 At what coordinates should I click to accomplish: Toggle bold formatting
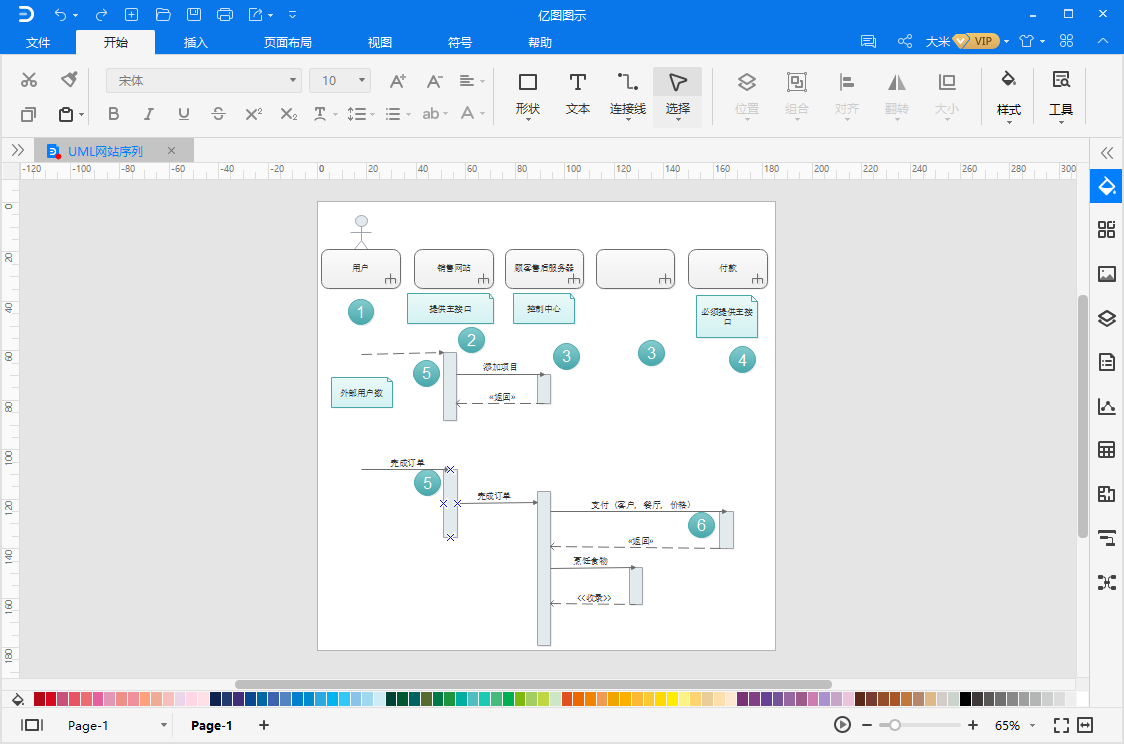pyautogui.click(x=113, y=114)
